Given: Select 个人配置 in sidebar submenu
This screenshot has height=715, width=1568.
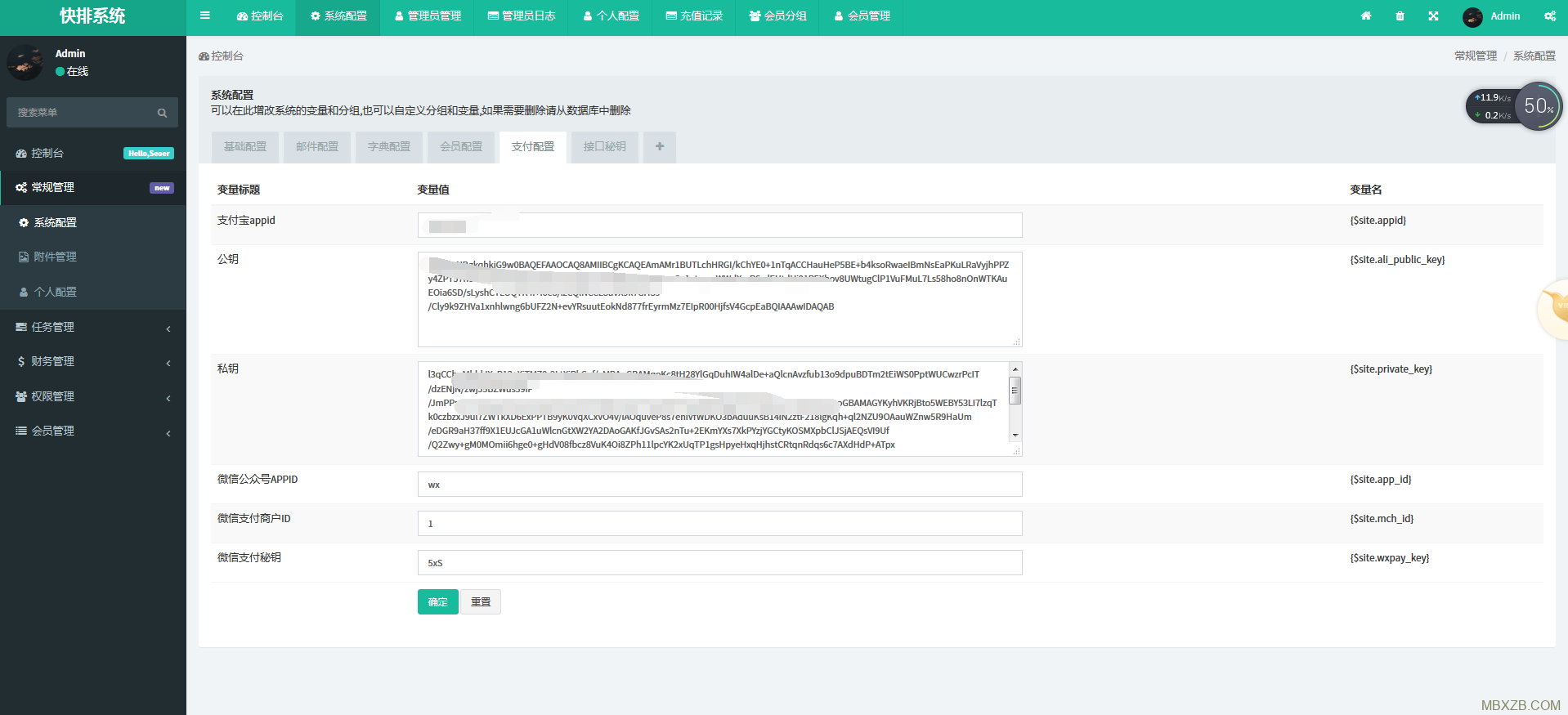Looking at the screenshot, I should click(x=93, y=292).
